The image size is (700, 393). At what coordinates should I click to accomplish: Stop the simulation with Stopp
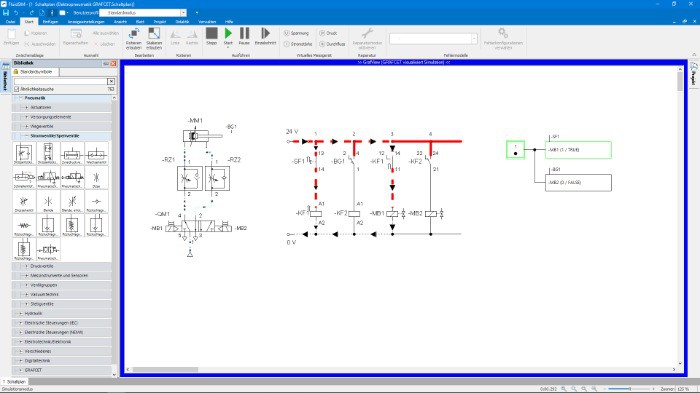click(212, 36)
